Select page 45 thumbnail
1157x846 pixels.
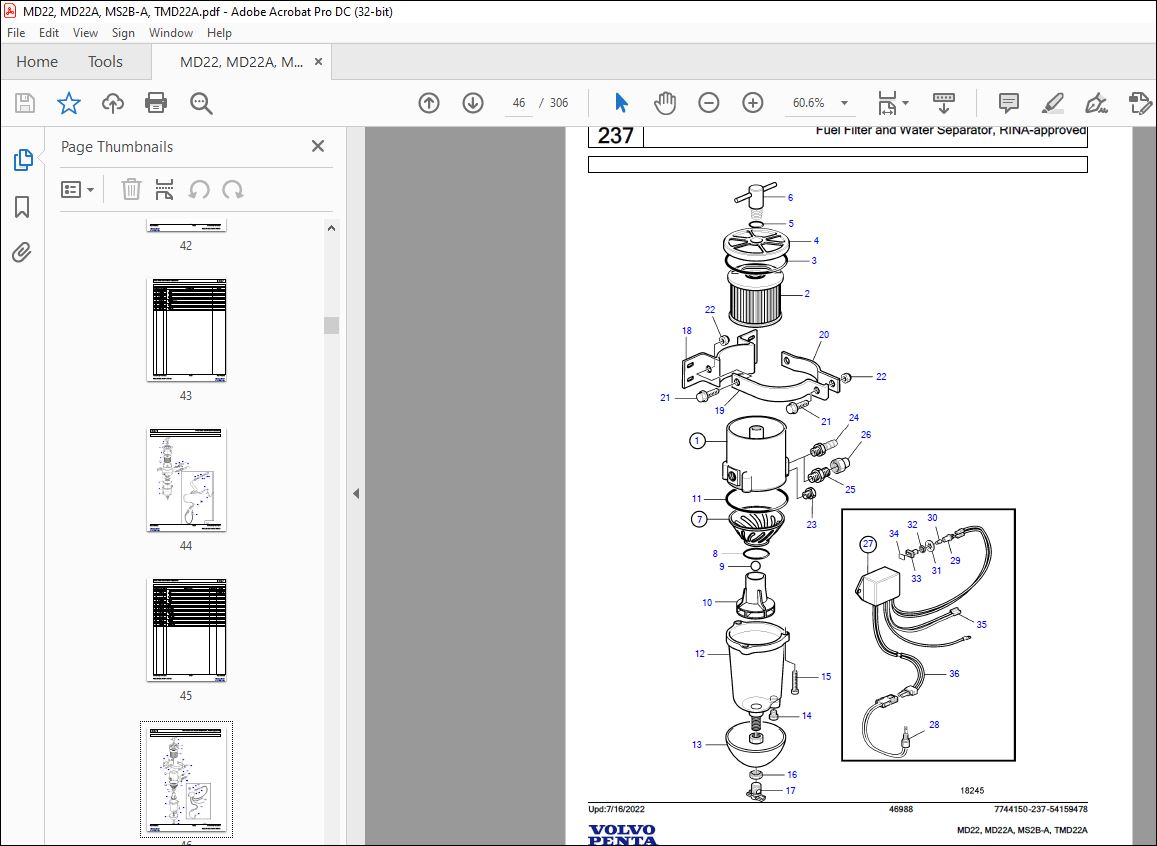tap(186, 630)
